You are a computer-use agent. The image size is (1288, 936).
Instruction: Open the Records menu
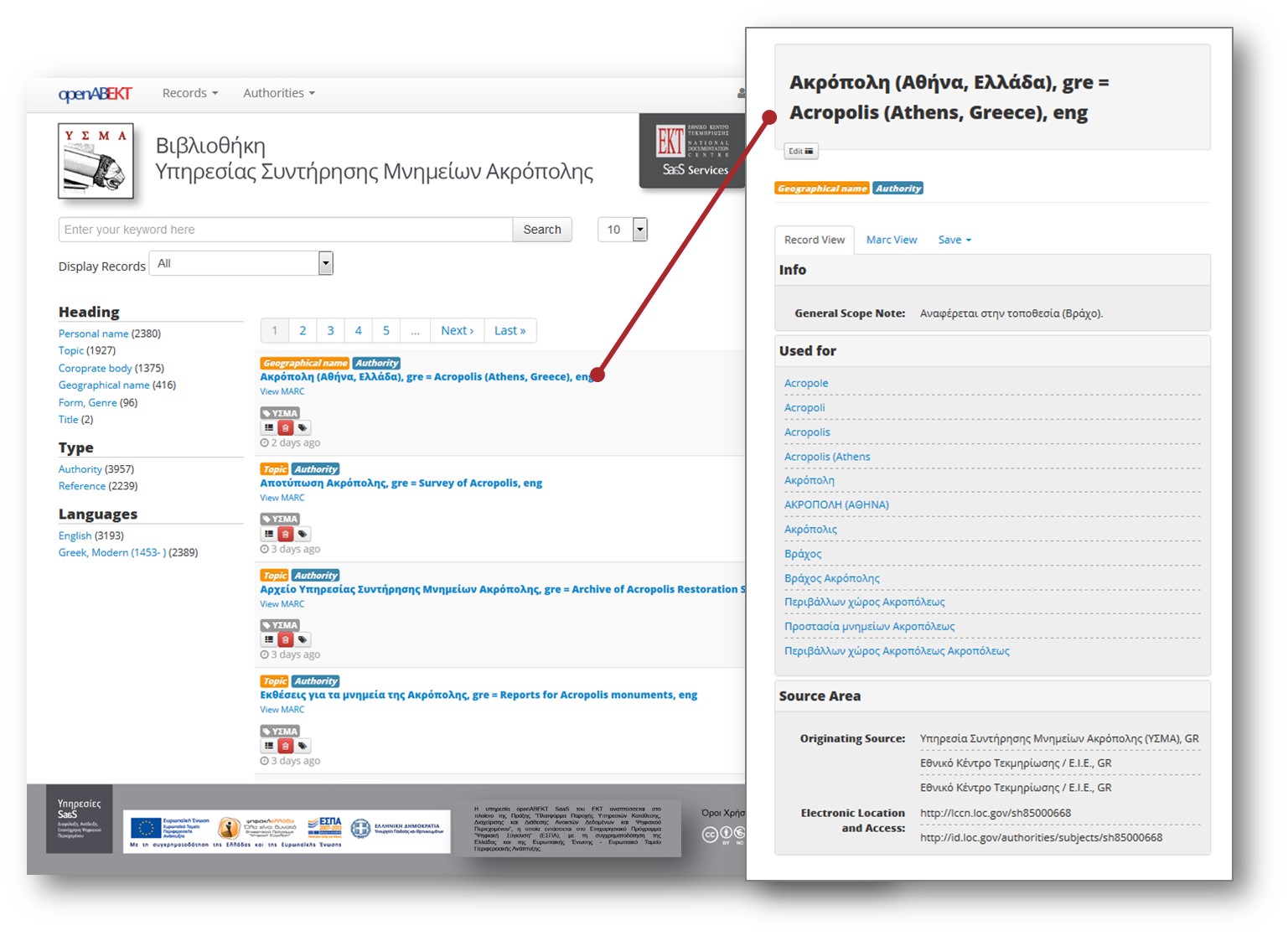[x=190, y=93]
